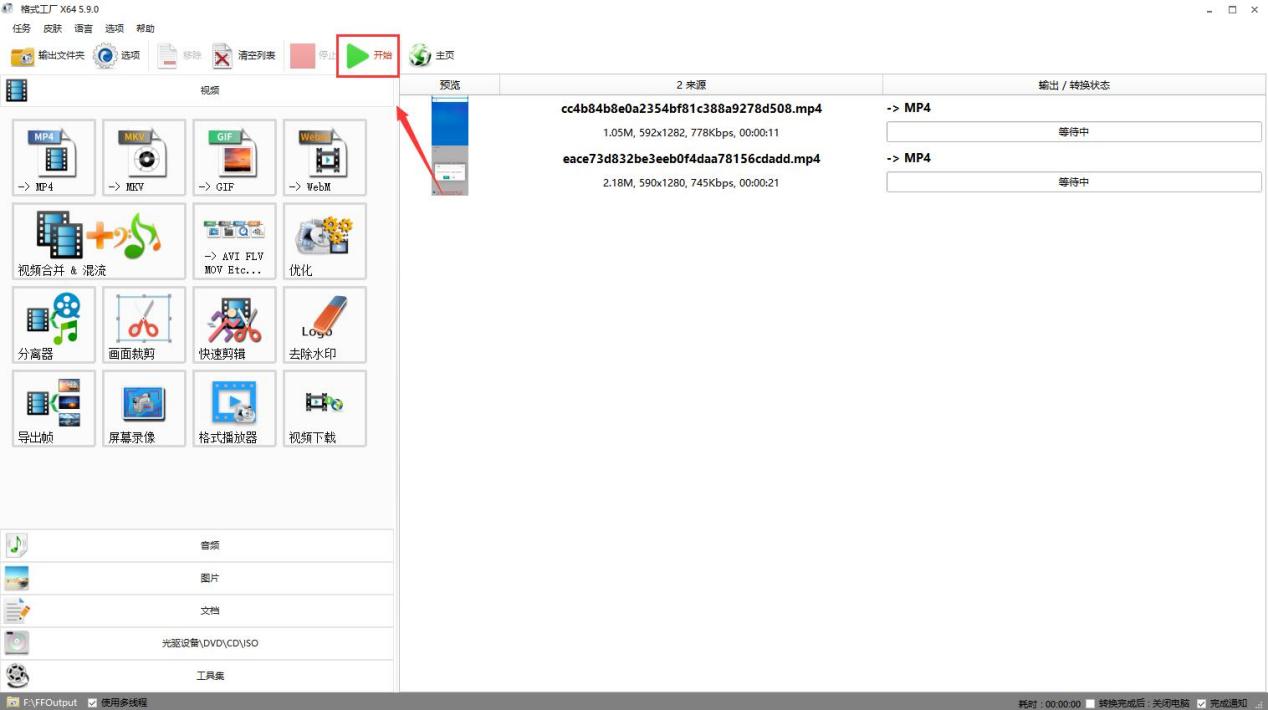Open the 视频合并 & 混流 tool
The height and width of the screenshot is (710, 1268).
coord(99,241)
